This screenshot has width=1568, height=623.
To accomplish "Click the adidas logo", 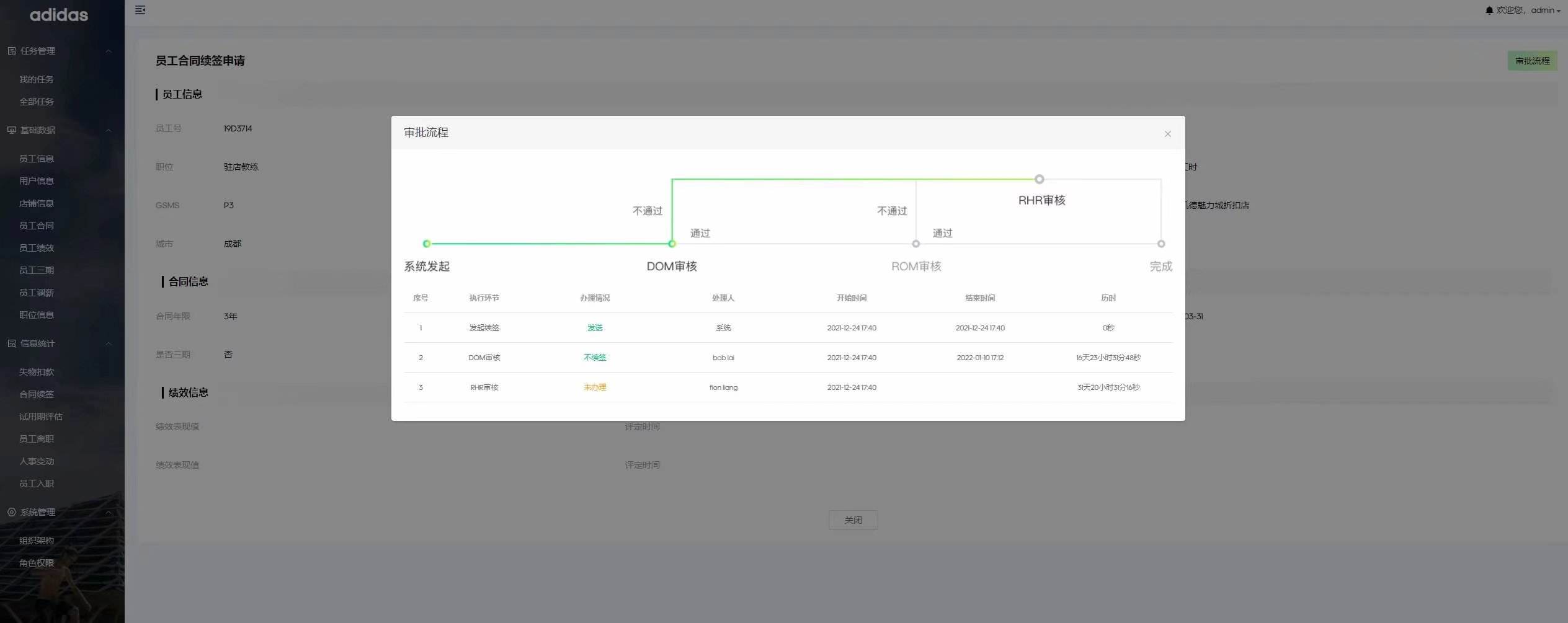I will (x=59, y=15).
